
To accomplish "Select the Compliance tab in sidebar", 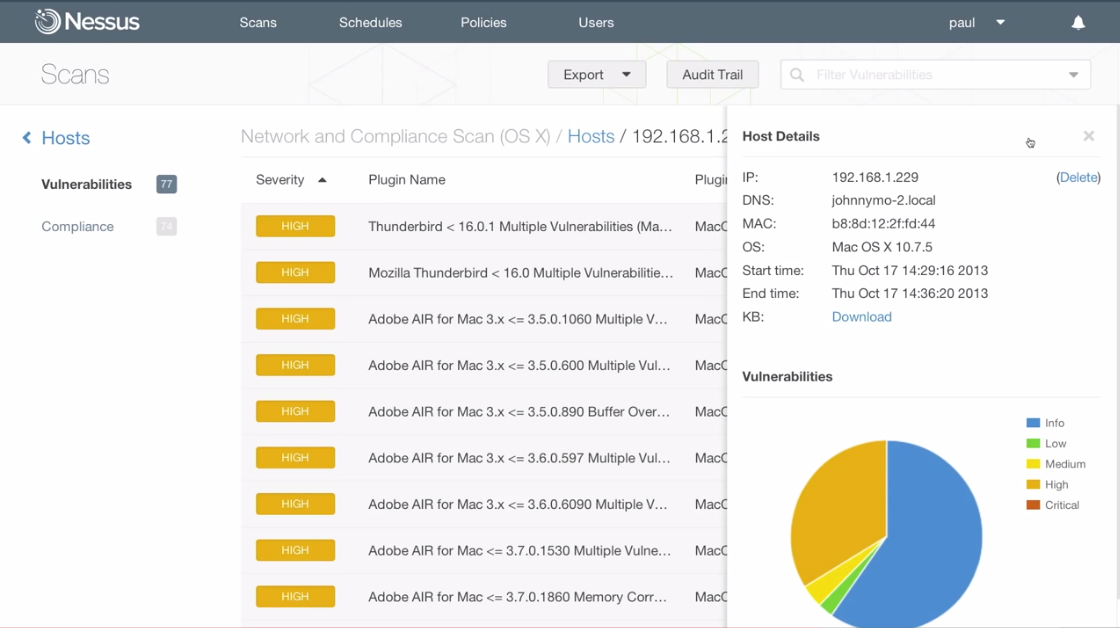I will pyautogui.click(x=77, y=227).
